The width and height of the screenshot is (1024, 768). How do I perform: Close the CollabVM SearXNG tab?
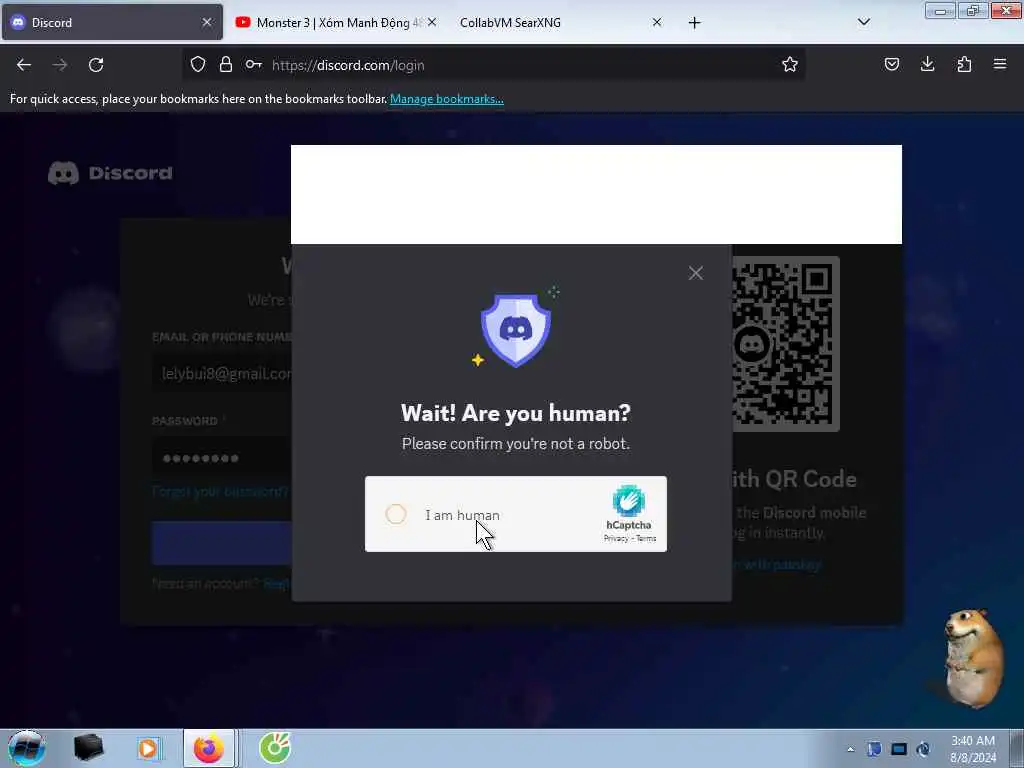click(x=657, y=22)
